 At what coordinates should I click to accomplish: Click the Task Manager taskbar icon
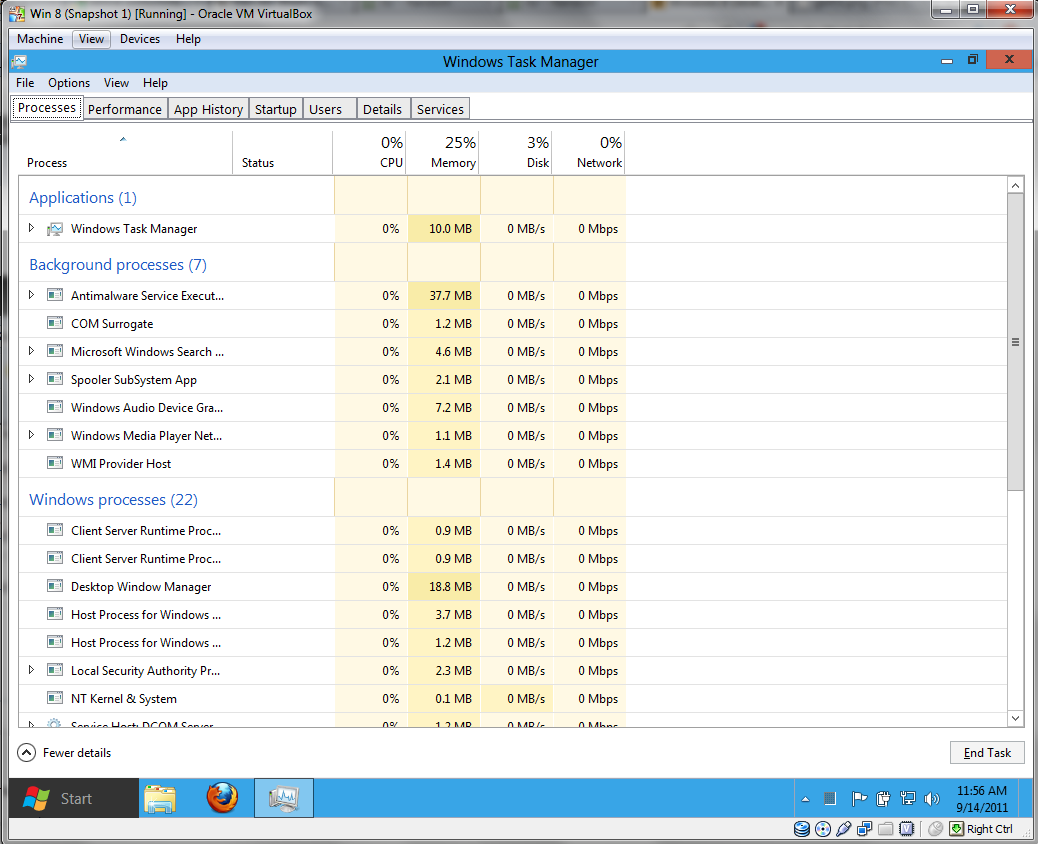284,798
